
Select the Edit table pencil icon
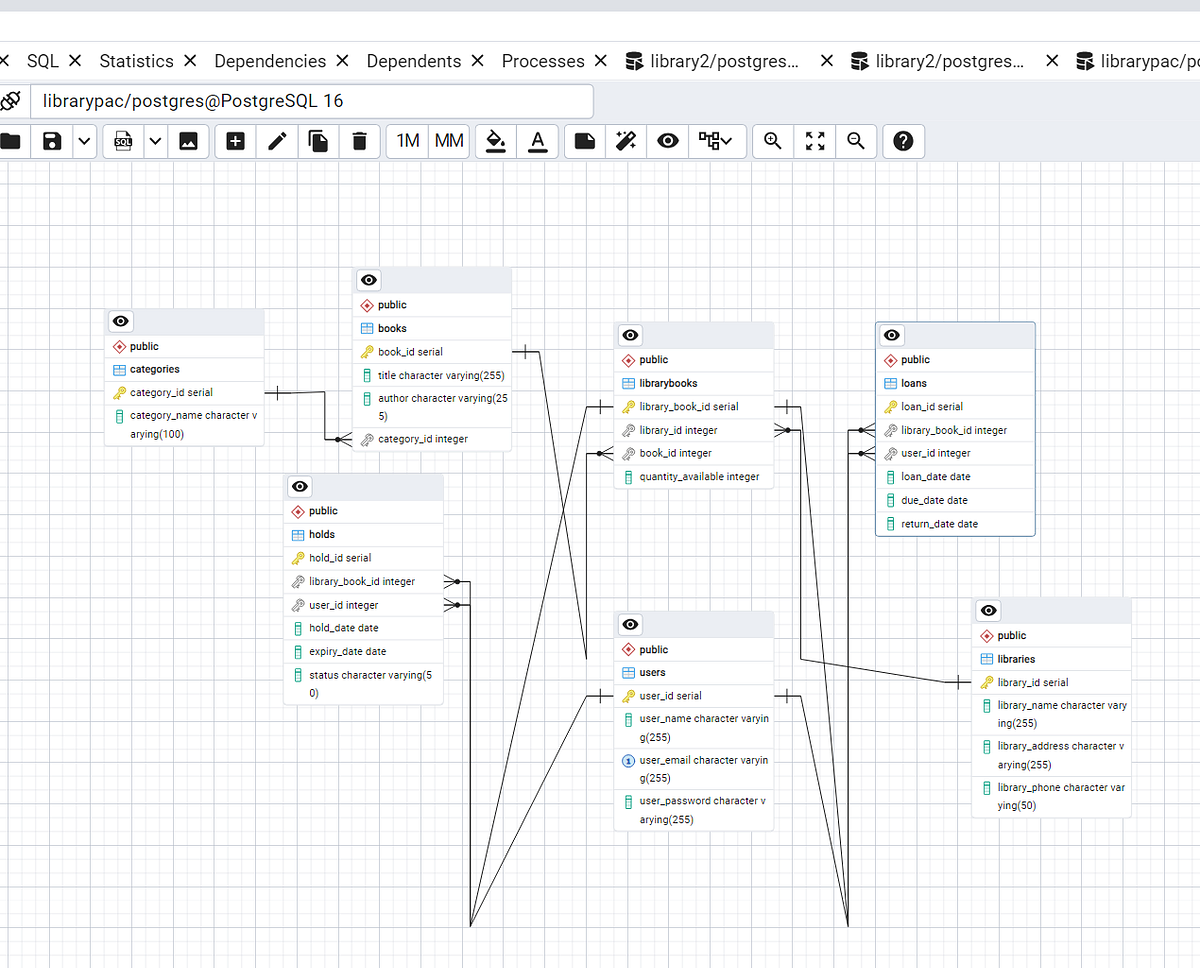tap(276, 141)
